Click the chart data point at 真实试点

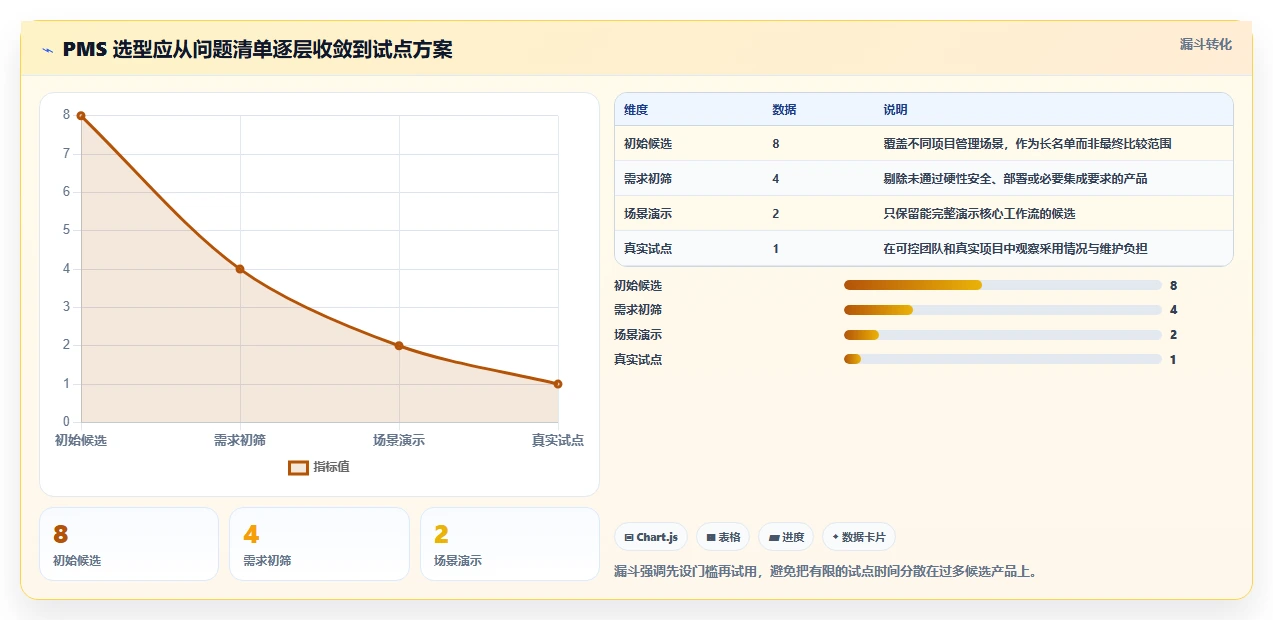[558, 384]
